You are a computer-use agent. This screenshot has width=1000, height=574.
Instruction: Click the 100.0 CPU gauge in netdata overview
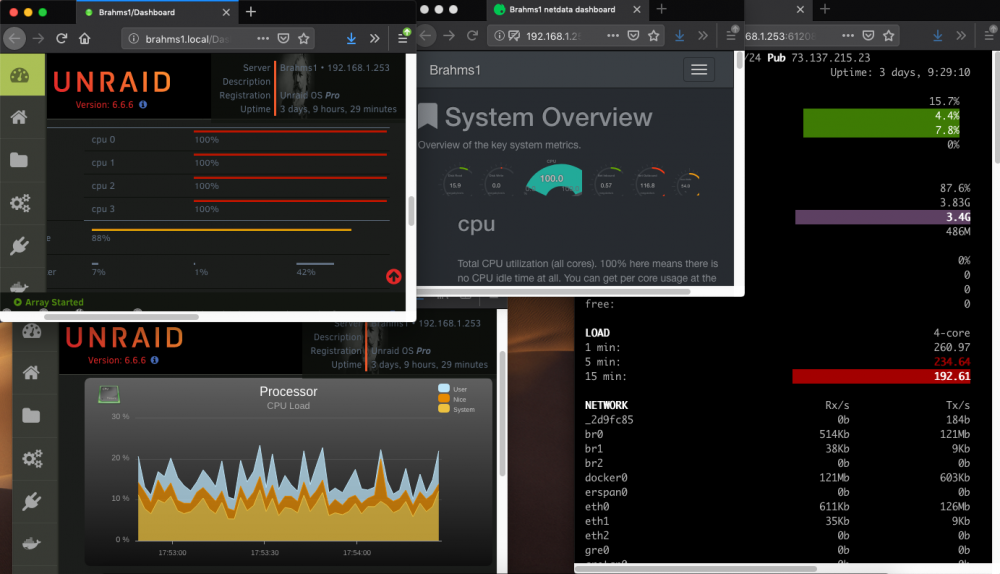point(553,179)
